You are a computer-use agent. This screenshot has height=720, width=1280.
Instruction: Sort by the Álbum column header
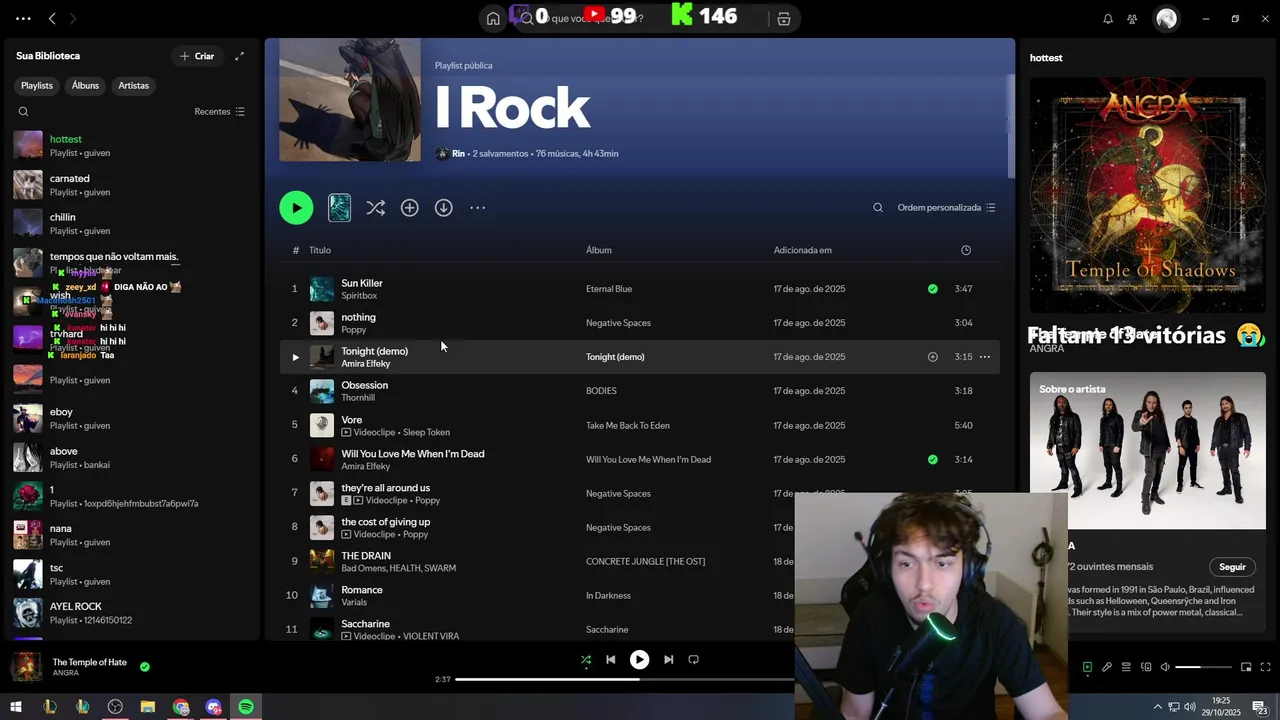click(x=599, y=250)
